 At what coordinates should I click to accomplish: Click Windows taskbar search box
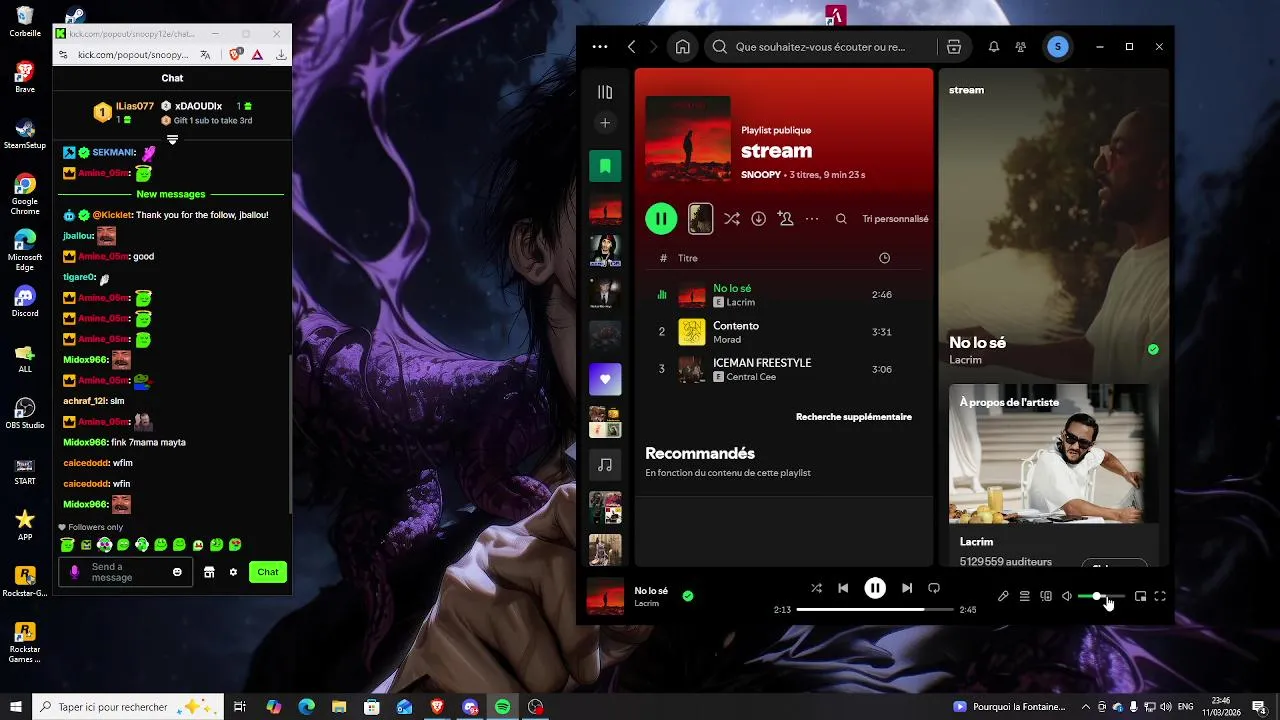click(130, 707)
